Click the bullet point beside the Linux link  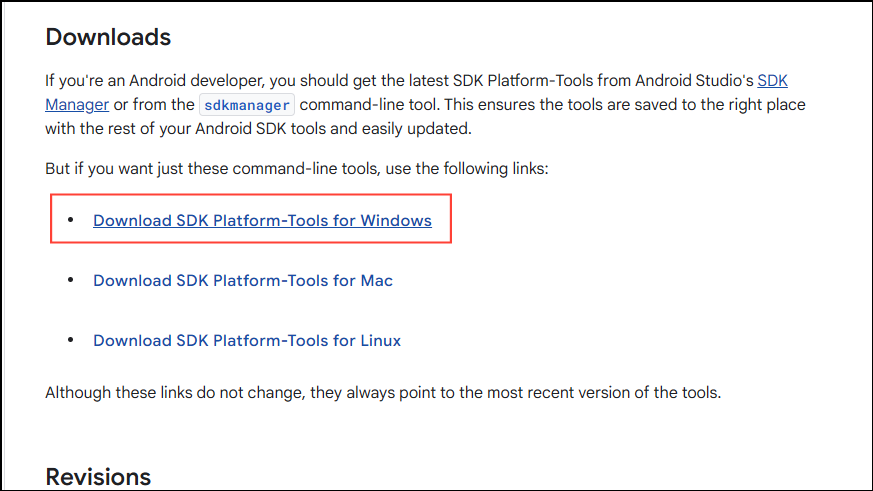pyautogui.click(x=70, y=340)
